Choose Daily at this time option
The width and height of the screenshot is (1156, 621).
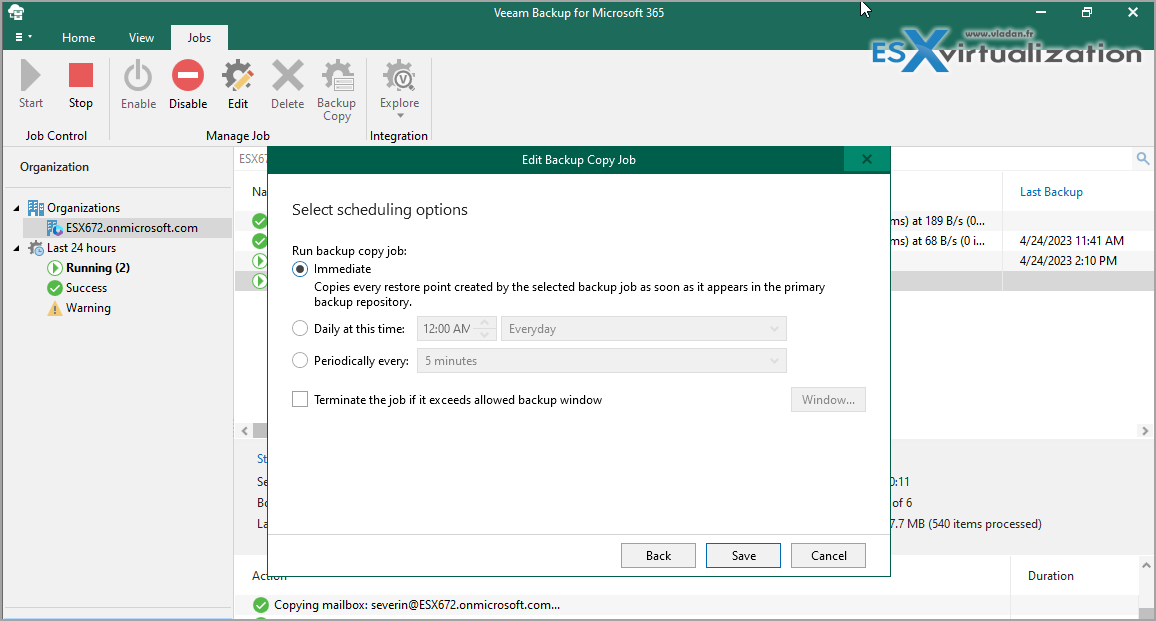click(300, 328)
